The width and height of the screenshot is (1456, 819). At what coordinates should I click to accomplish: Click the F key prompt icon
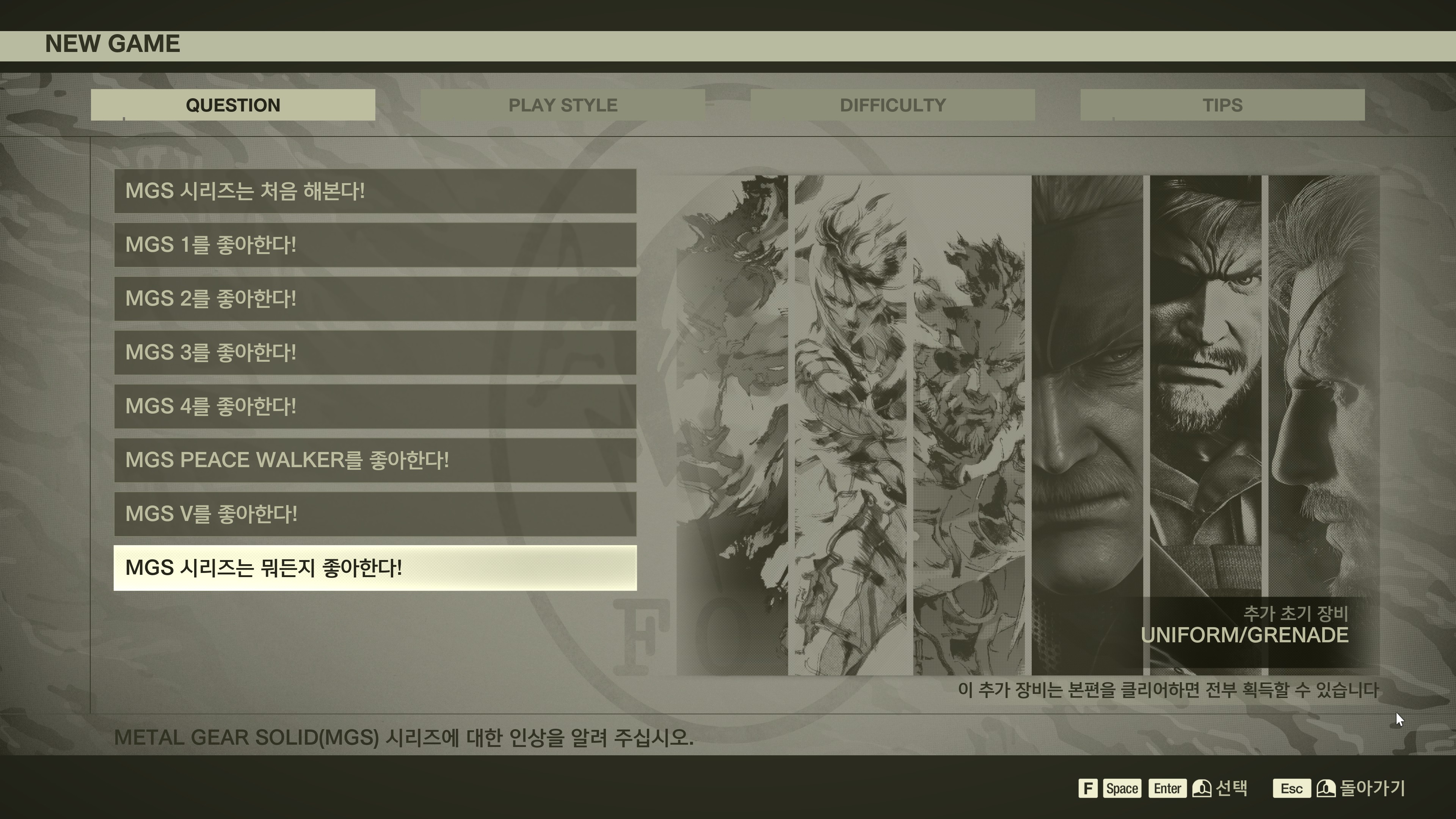click(x=1088, y=789)
